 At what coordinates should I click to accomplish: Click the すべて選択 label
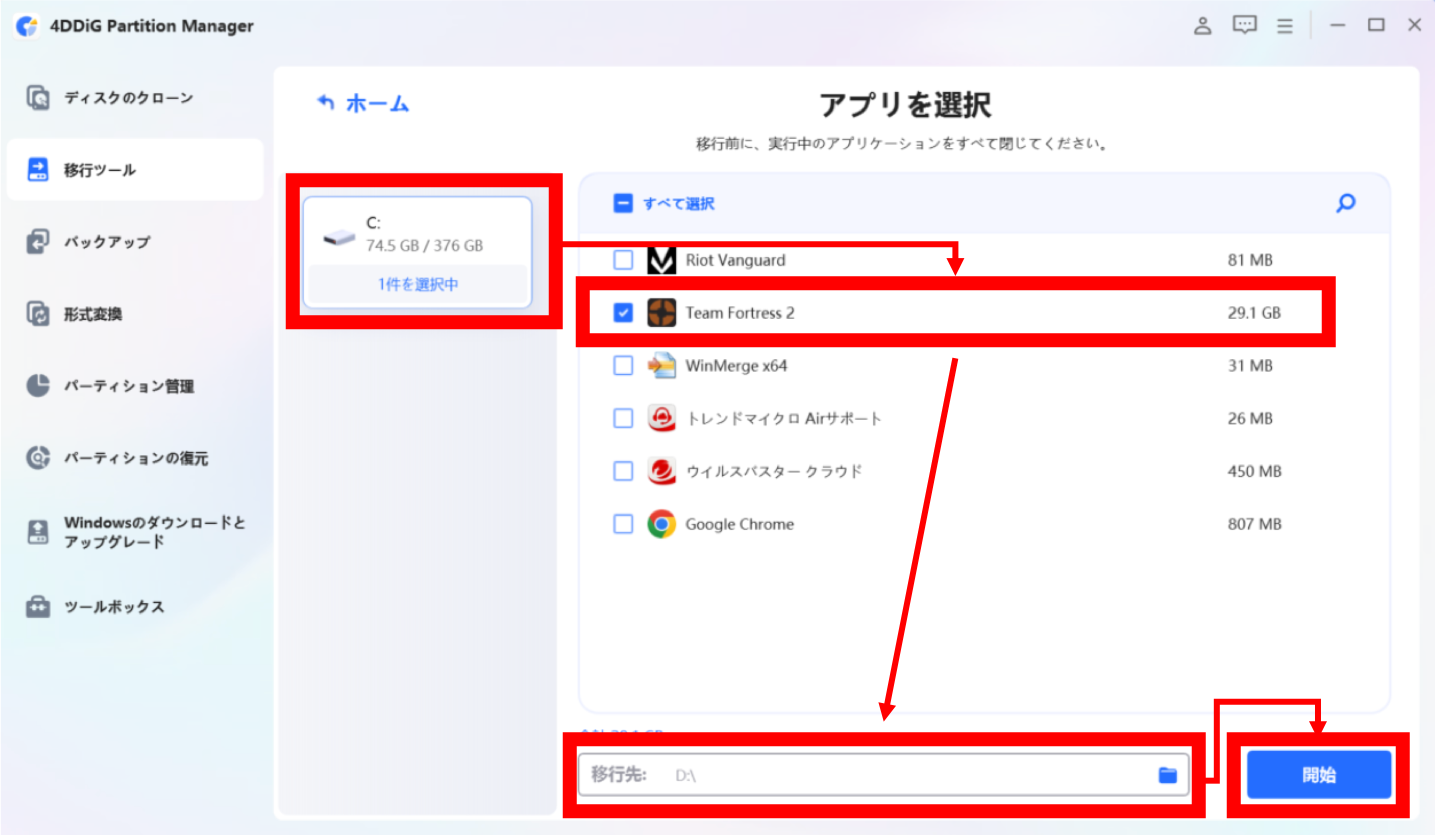[x=679, y=203]
